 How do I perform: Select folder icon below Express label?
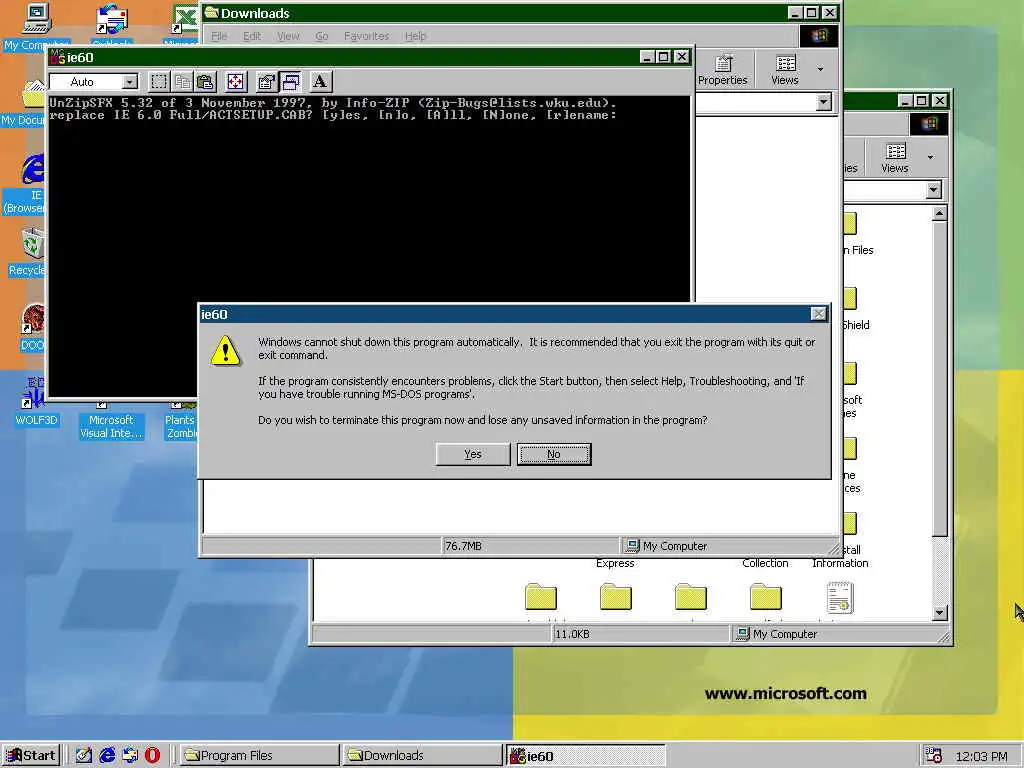(x=616, y=597)
